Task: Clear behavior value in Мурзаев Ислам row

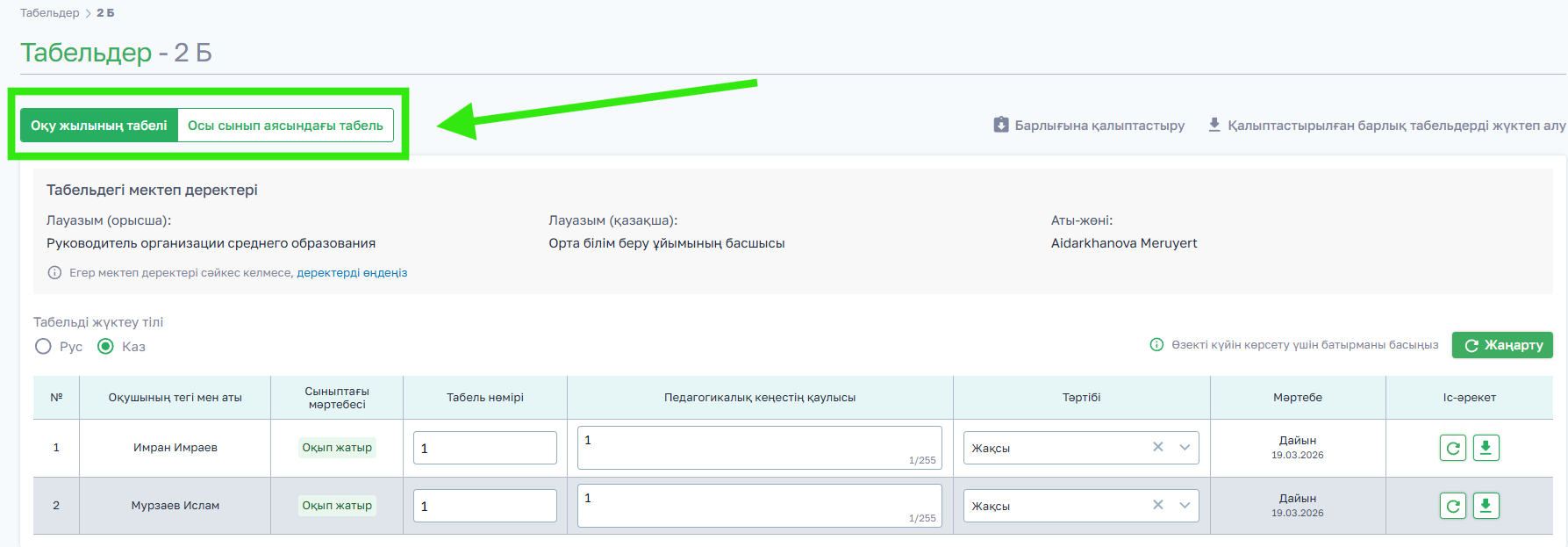Action: pos(1157,505)
